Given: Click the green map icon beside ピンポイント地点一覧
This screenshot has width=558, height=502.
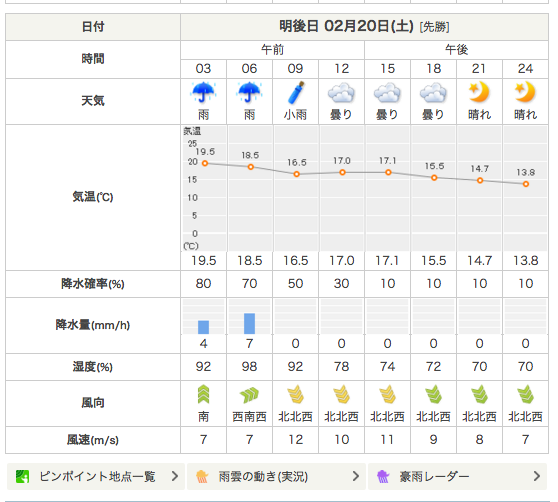Looking at the screenshot, I should point(22,476).
